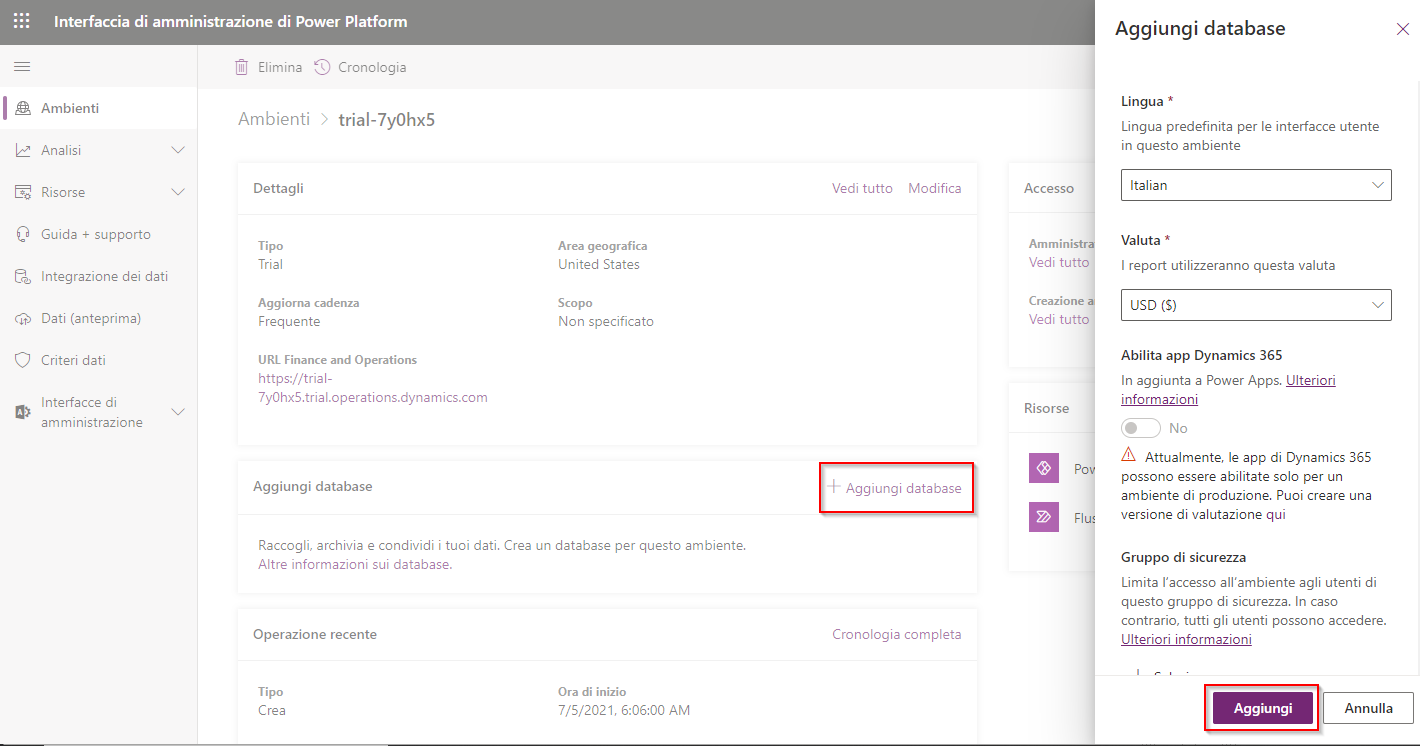Click the Power Apps resource icon
Image resolution: width=1420 pixels, height=746 pixels.
pos(1044,468)
